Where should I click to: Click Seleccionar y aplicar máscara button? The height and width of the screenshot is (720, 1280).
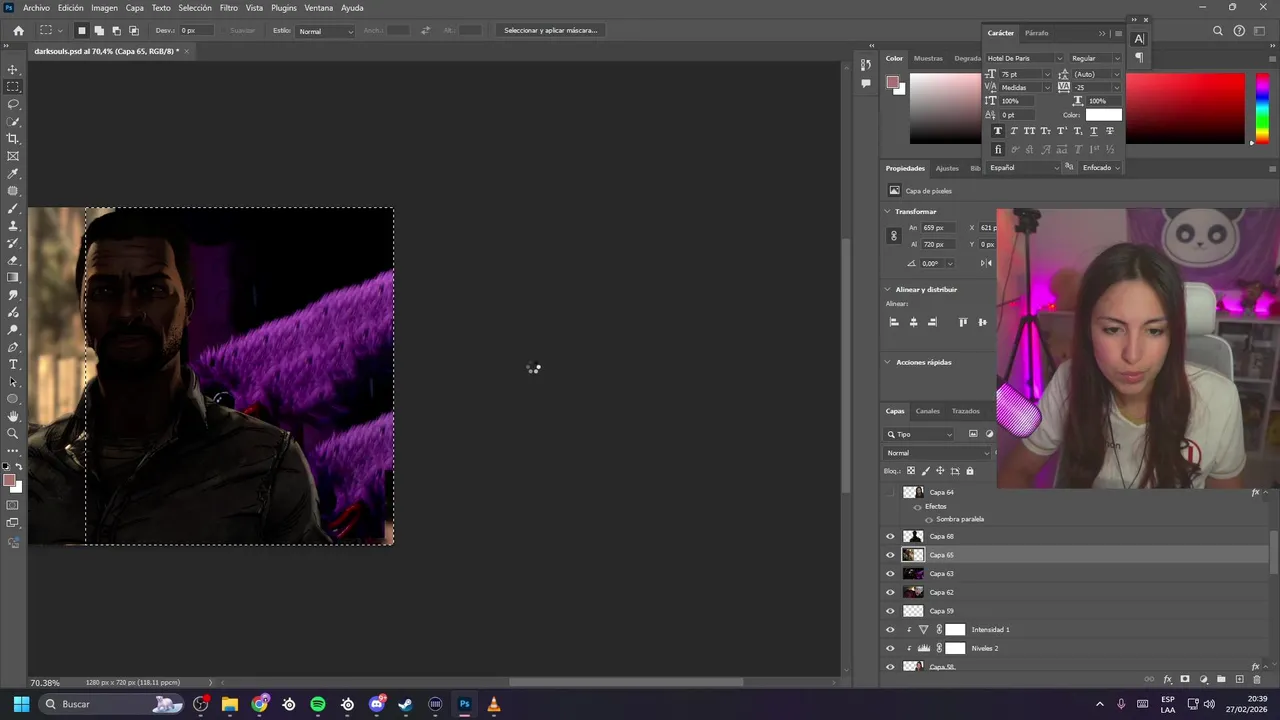point(550,31)
